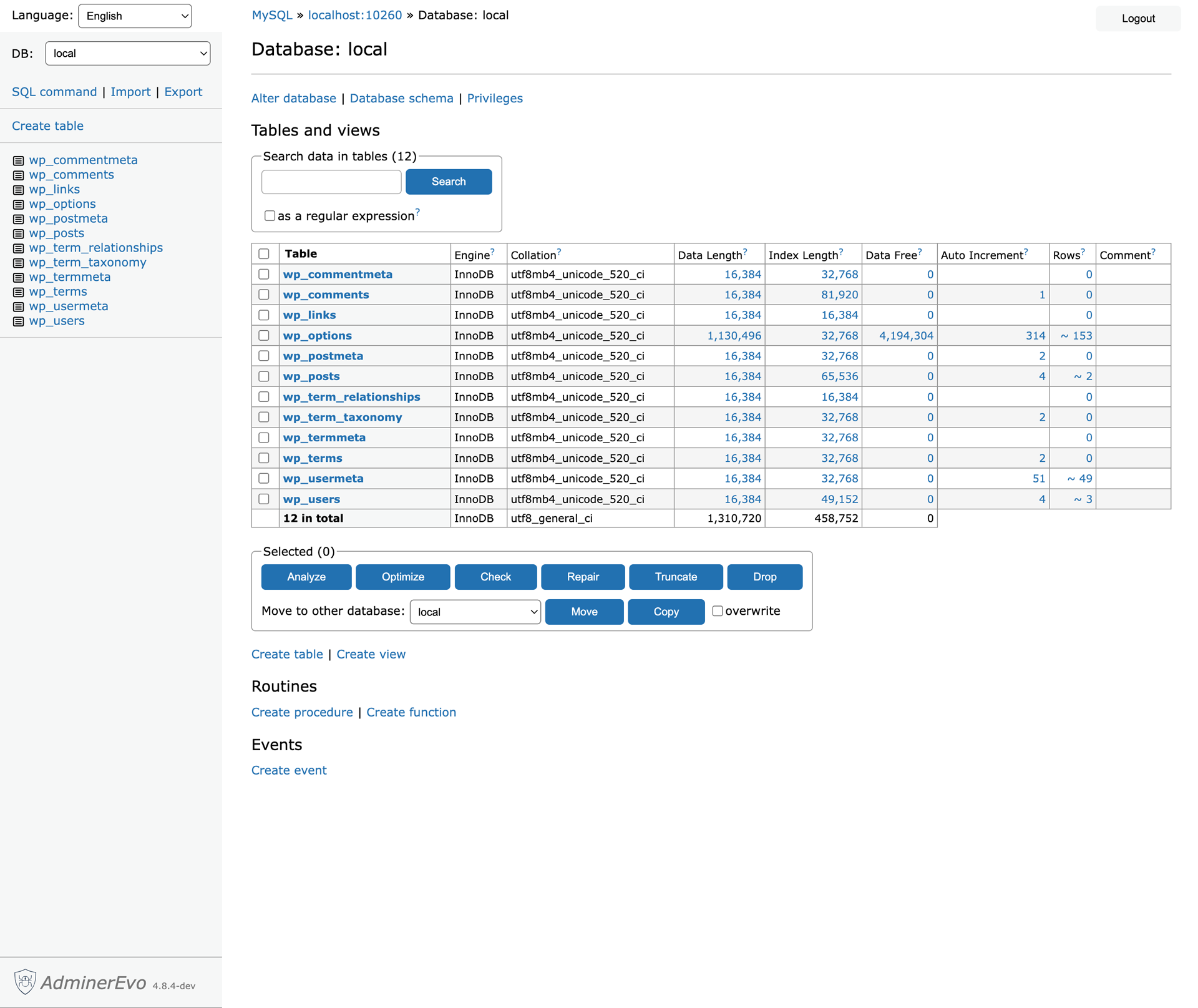Screen dimensions: 1198x1008
Task: Open Export in the sidebar
Action: click(x=183, y=92)
